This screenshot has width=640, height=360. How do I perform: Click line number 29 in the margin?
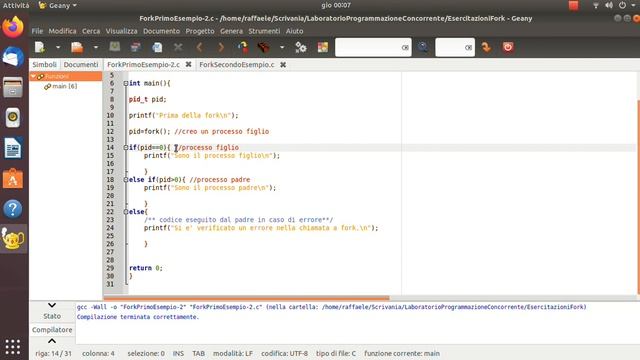tap(110, 268)
